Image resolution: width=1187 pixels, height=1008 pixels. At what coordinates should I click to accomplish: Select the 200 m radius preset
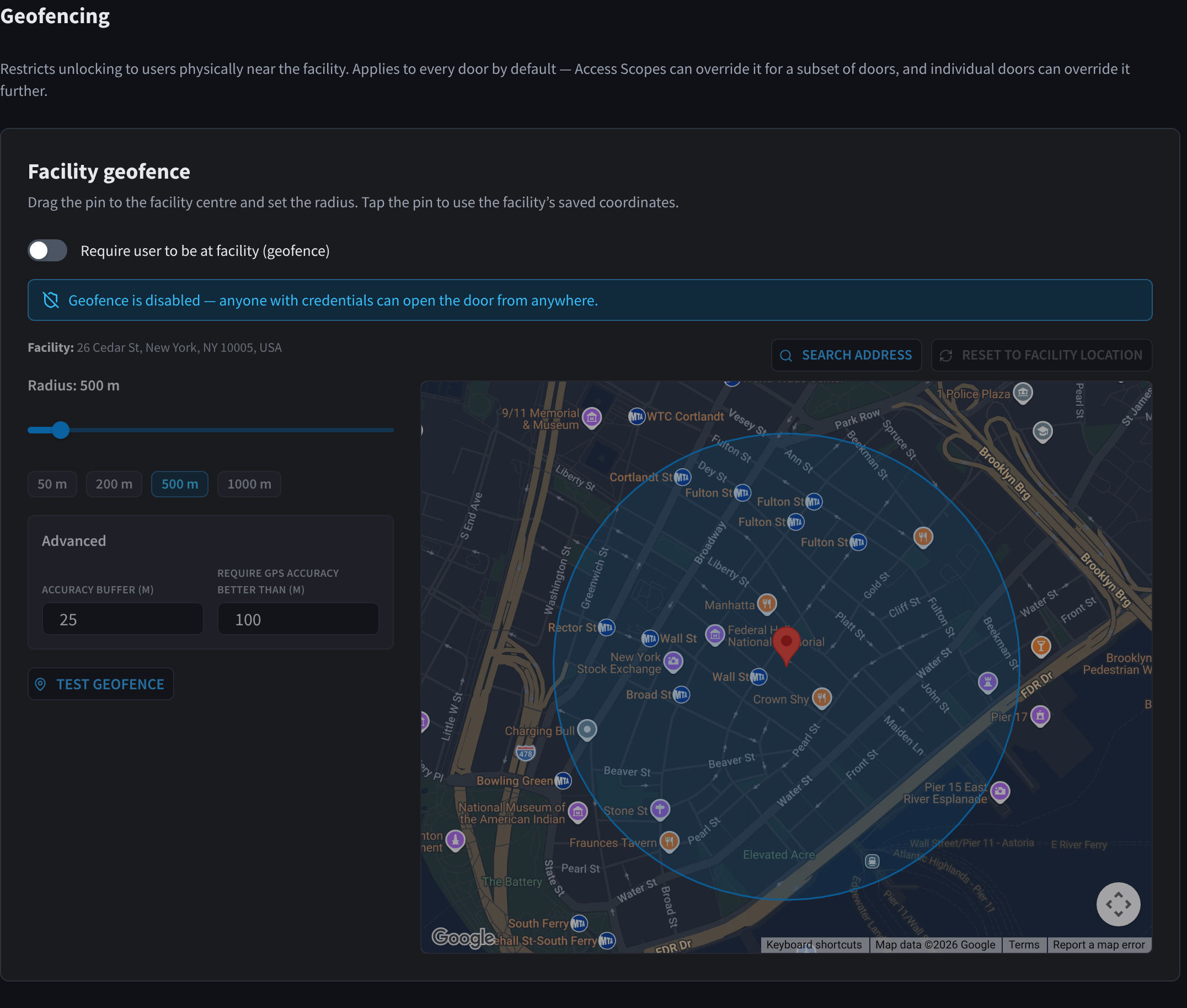(x=114, y=484)
